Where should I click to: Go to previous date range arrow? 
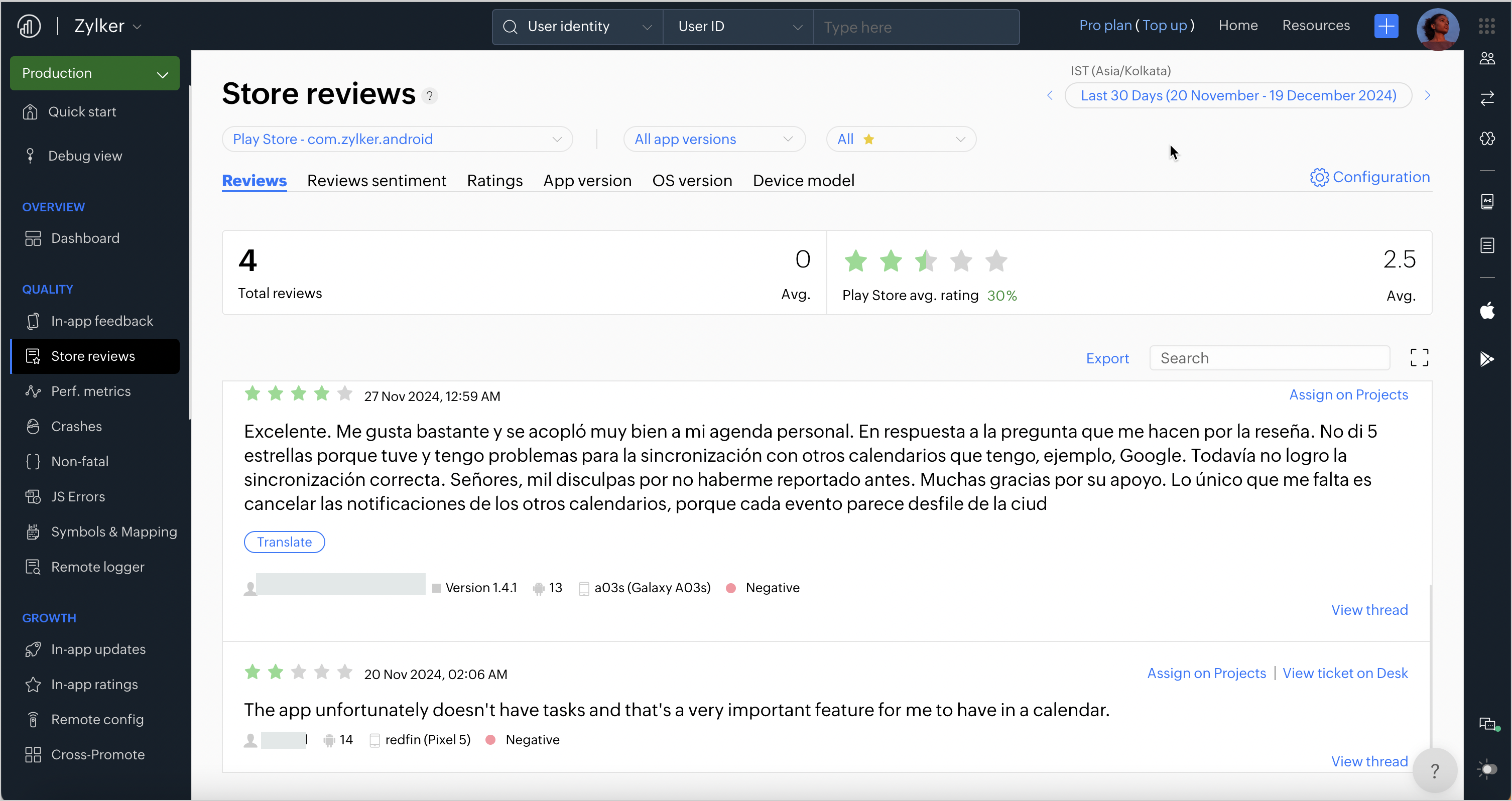(x=1050, y=95)
